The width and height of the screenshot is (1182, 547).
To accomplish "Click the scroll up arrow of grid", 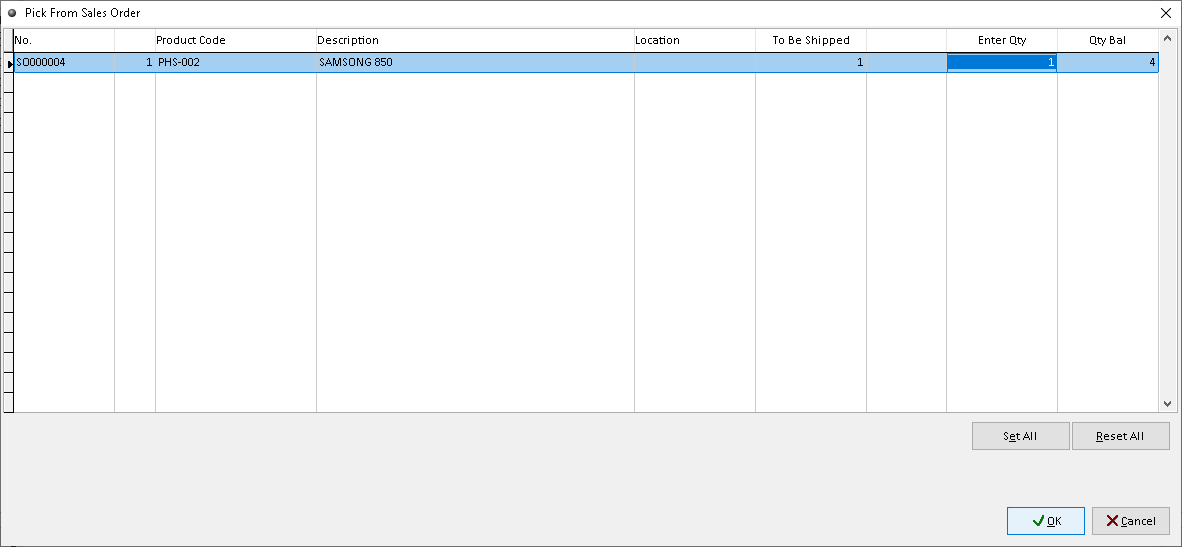I will pos(1168,38).
